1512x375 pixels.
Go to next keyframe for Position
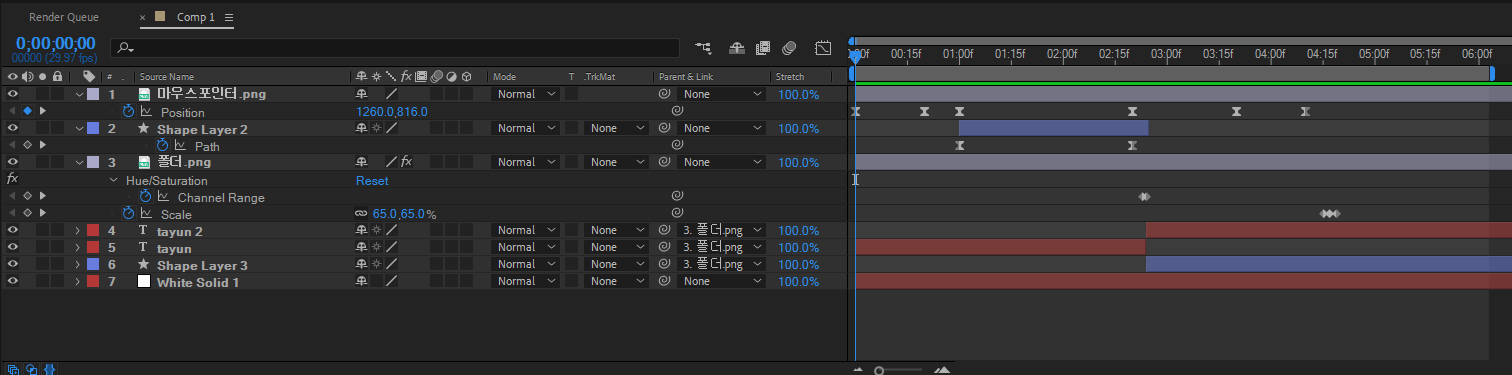(43, 111)
